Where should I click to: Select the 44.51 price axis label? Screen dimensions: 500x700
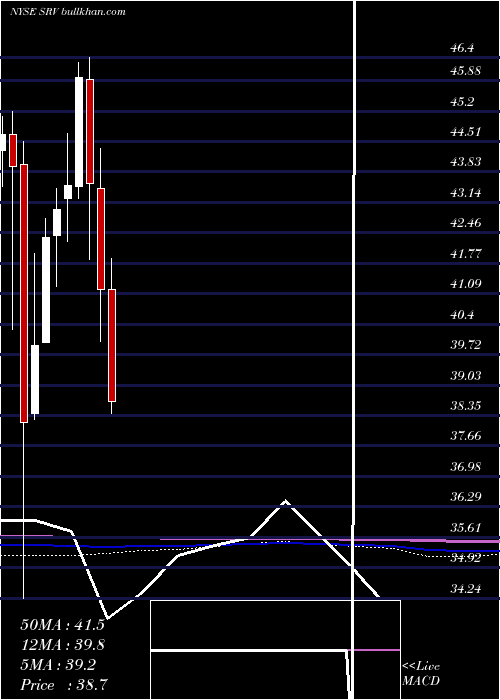click(466, 132)
